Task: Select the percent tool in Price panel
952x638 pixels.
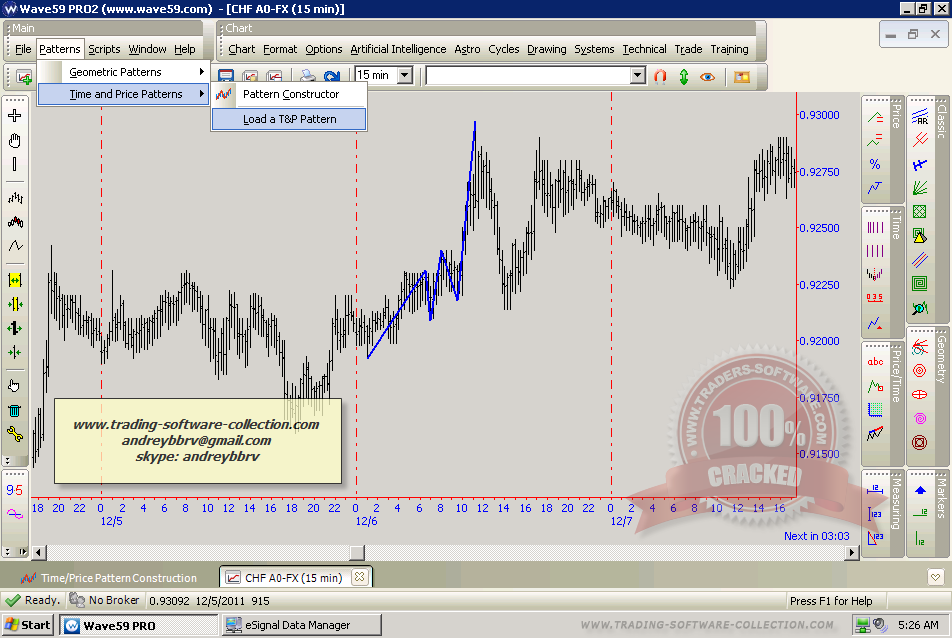Action: [x=875, y=164]
